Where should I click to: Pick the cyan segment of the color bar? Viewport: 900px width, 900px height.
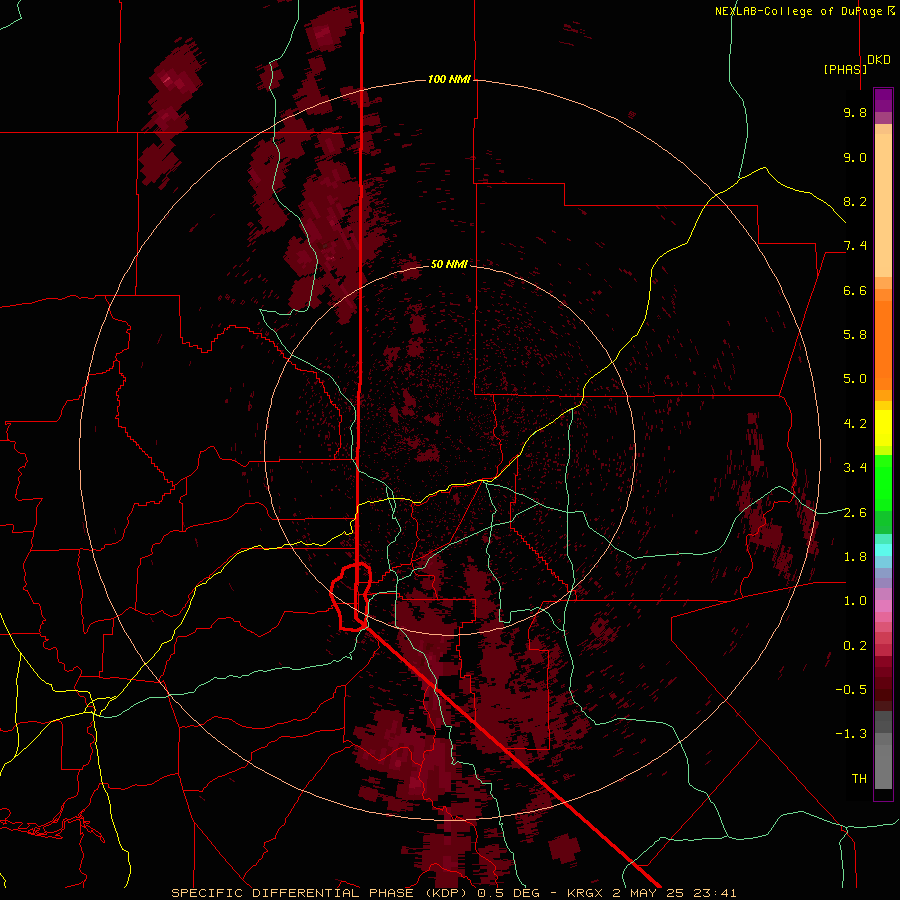coord(883,550)
